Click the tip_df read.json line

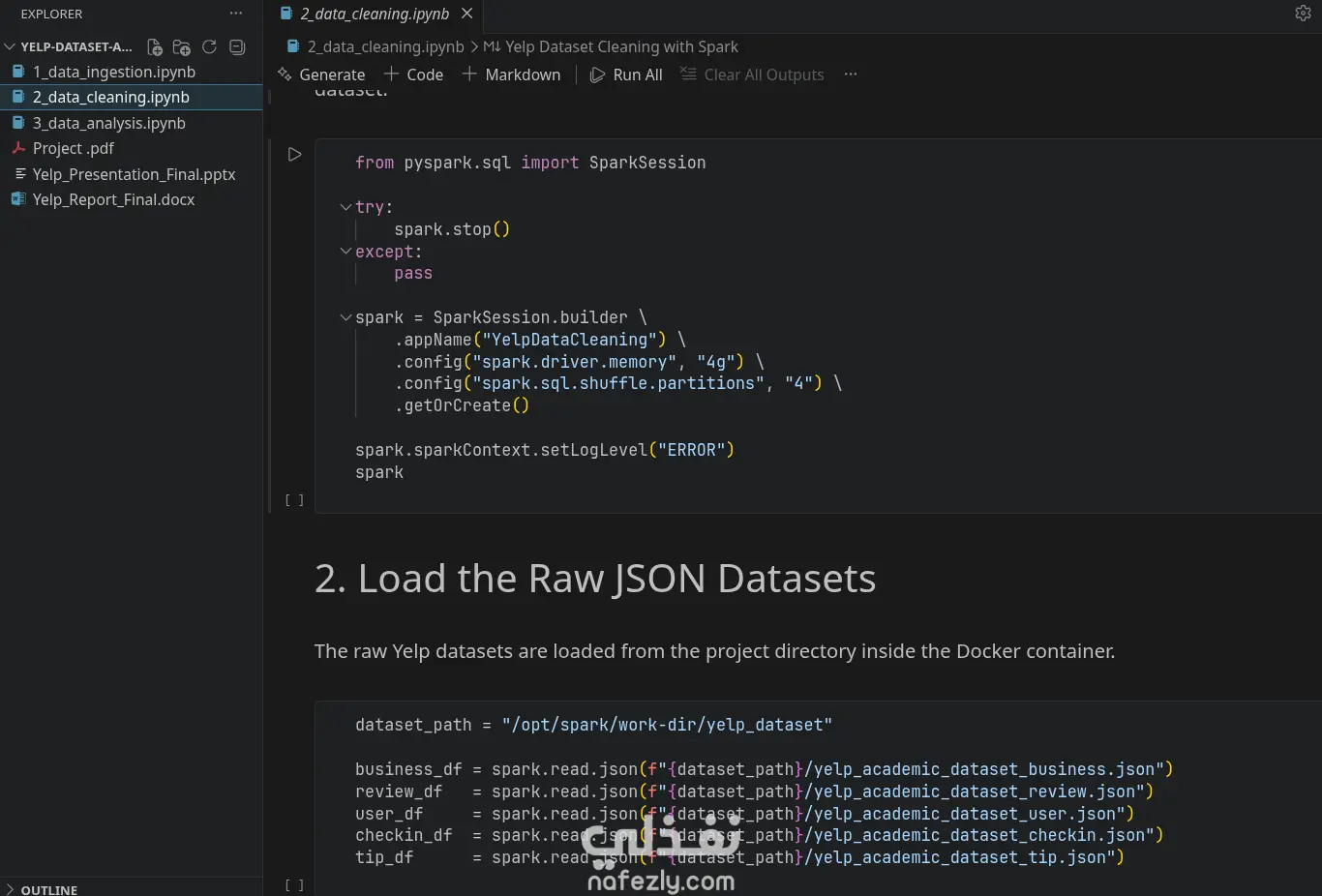(x=739, y=857)
